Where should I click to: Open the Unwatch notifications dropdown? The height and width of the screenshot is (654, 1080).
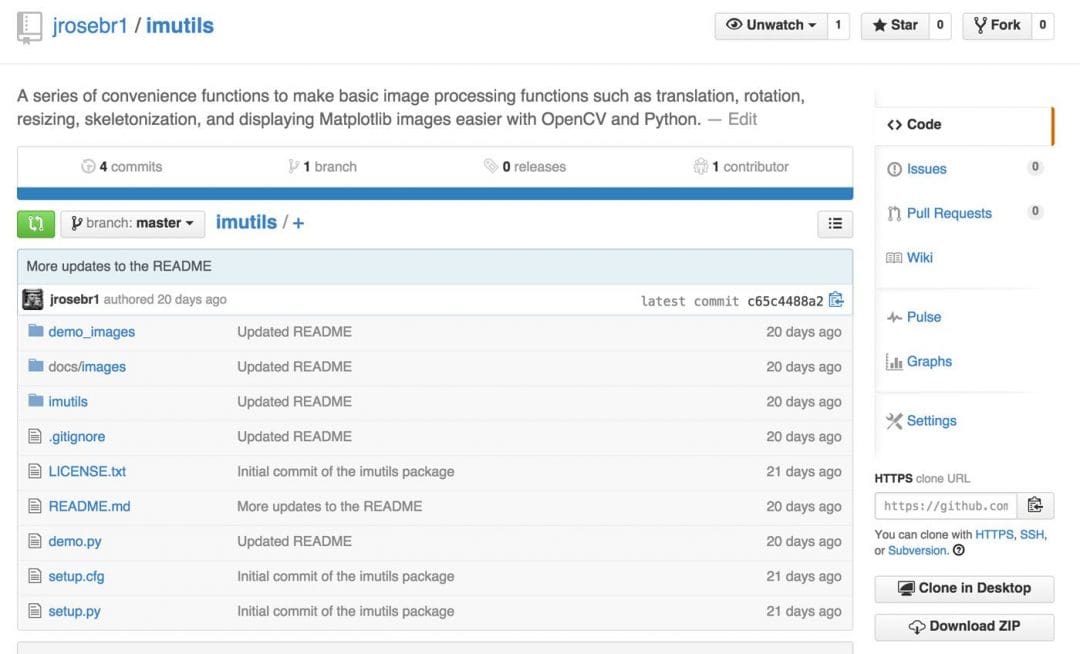(771, 25)
